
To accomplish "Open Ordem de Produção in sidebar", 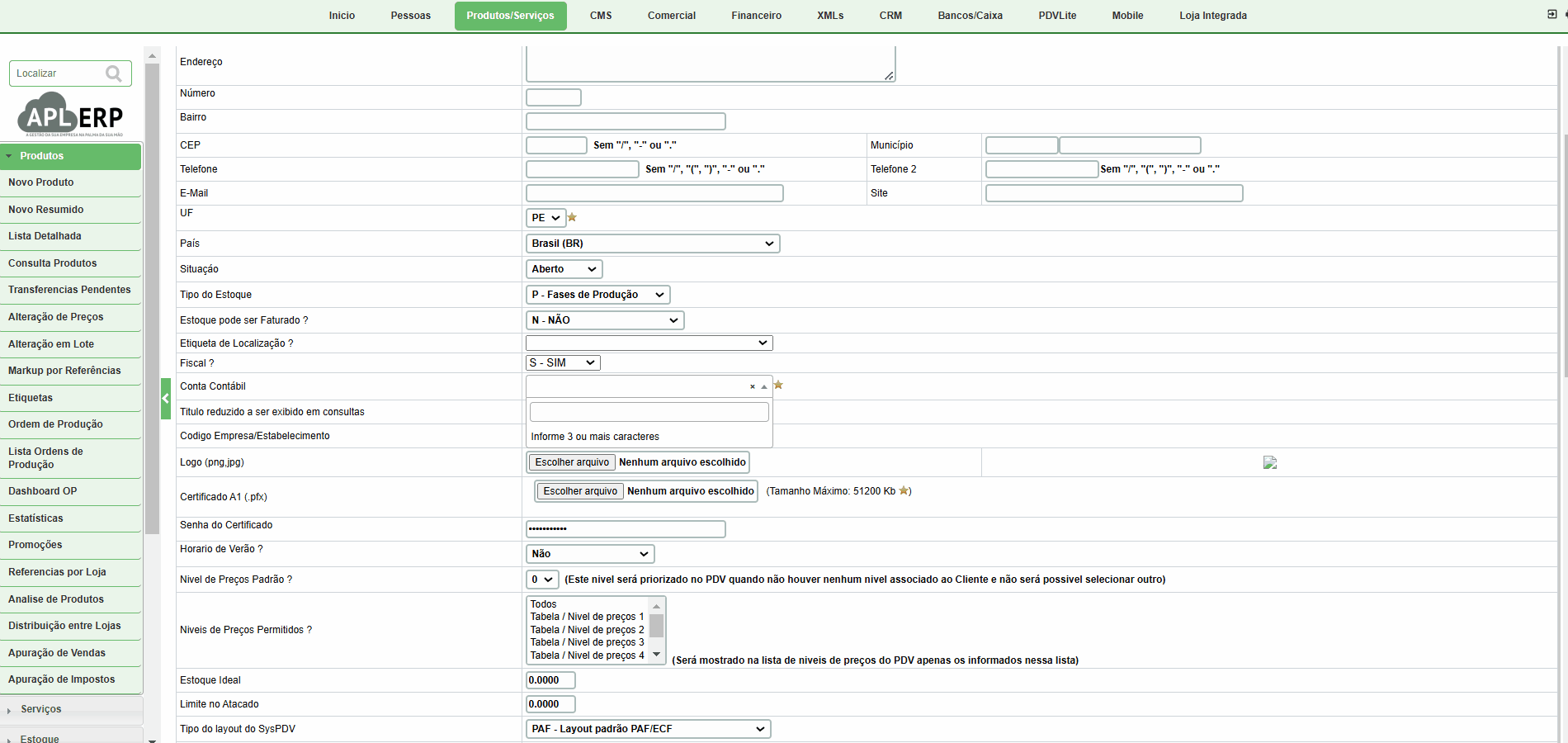I will coord(71,424).
